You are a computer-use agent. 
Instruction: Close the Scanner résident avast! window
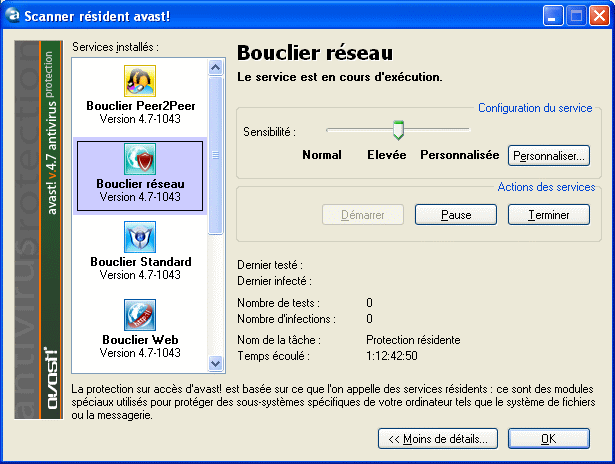[599, 16]
